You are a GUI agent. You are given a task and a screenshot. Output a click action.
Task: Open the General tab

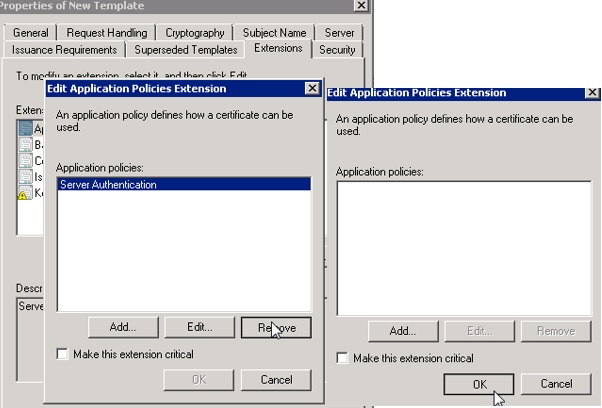coord(31,33)
